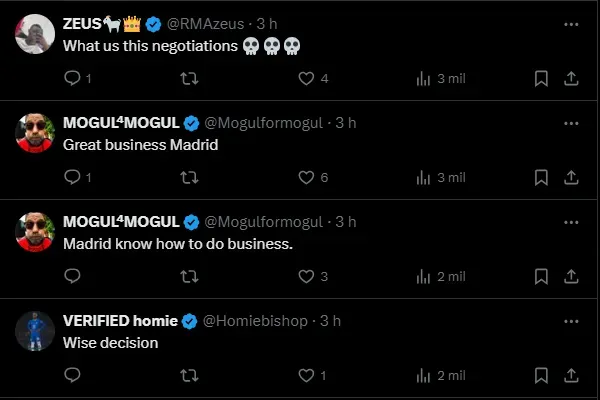Bookmark the "Great business Madrid" tweet

pyautogui.click(x=541, y=177)
